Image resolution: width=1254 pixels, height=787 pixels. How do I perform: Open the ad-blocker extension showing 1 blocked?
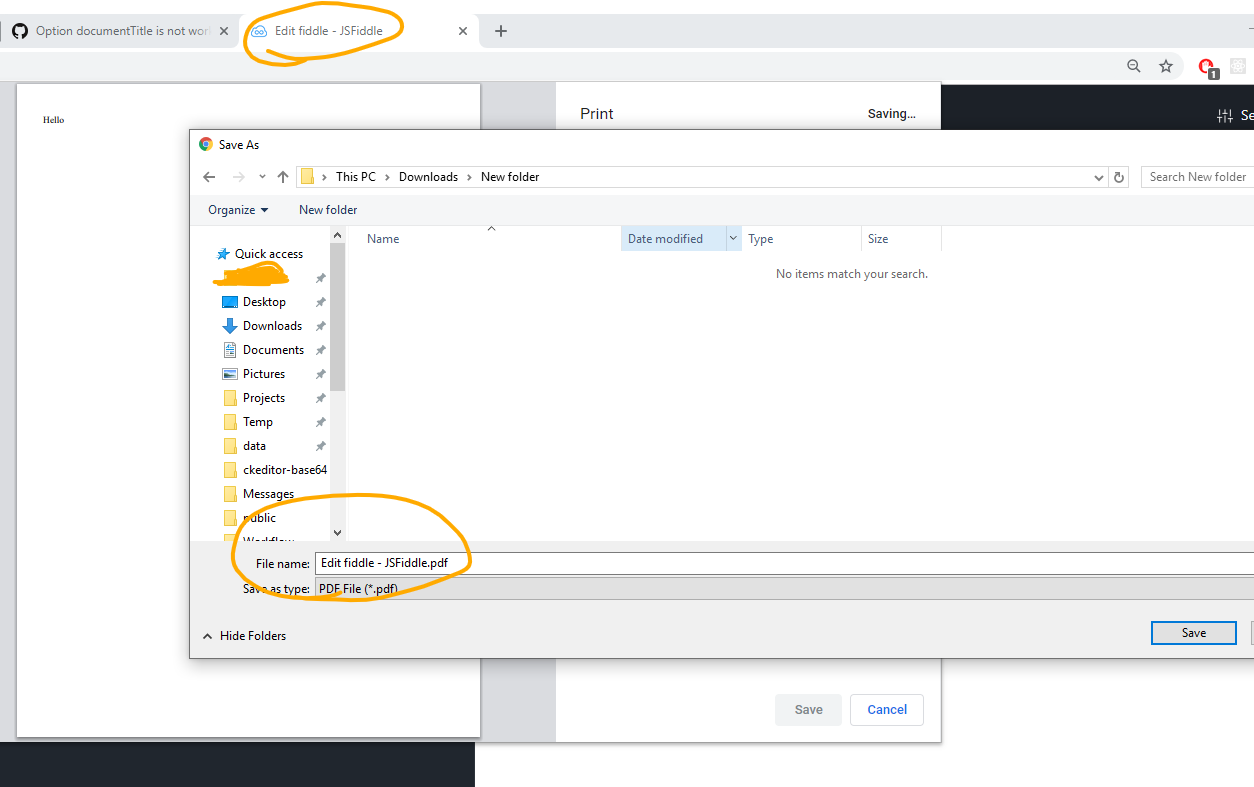[1205, 65]
